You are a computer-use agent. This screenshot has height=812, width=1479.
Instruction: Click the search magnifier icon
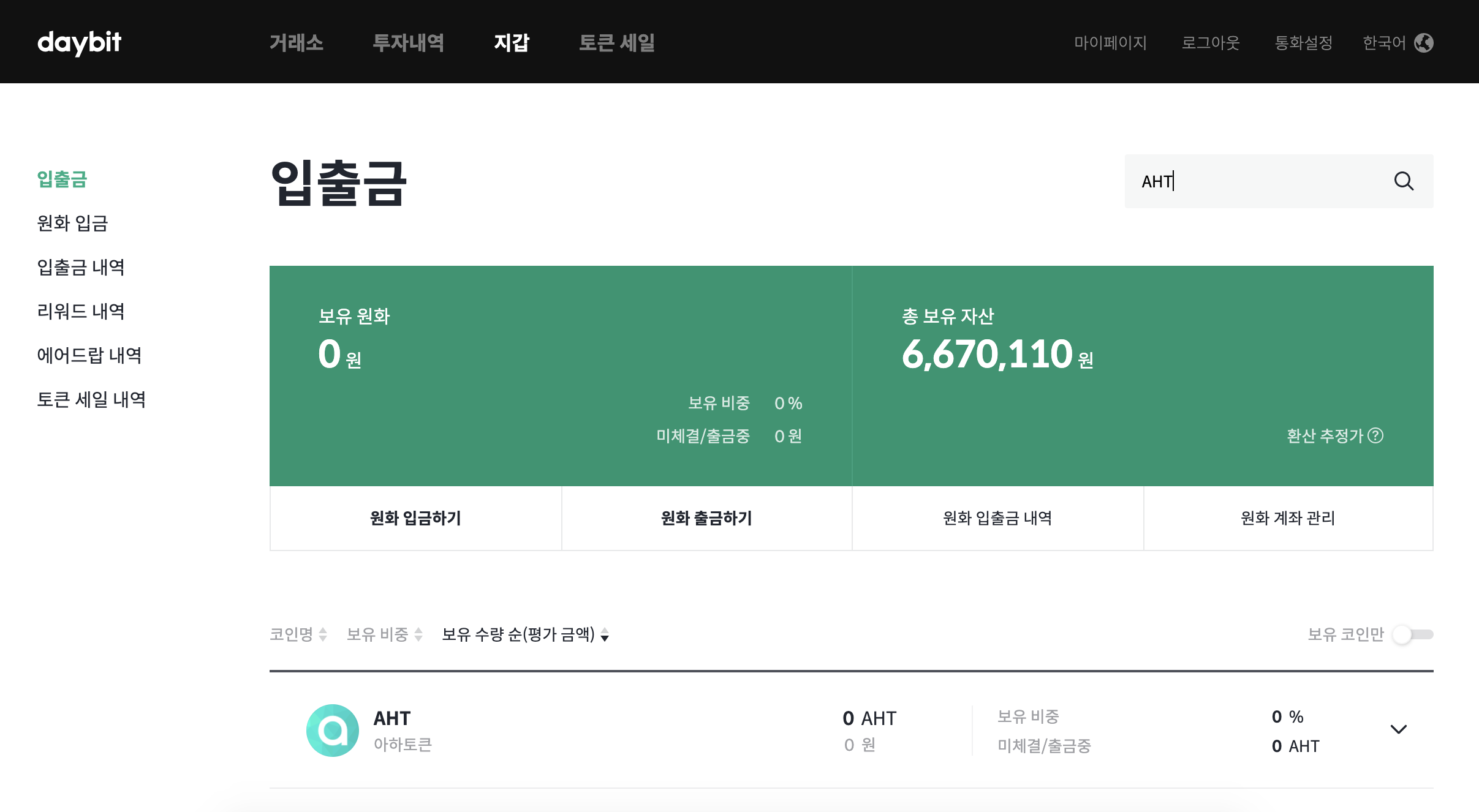coord(1403,181)
